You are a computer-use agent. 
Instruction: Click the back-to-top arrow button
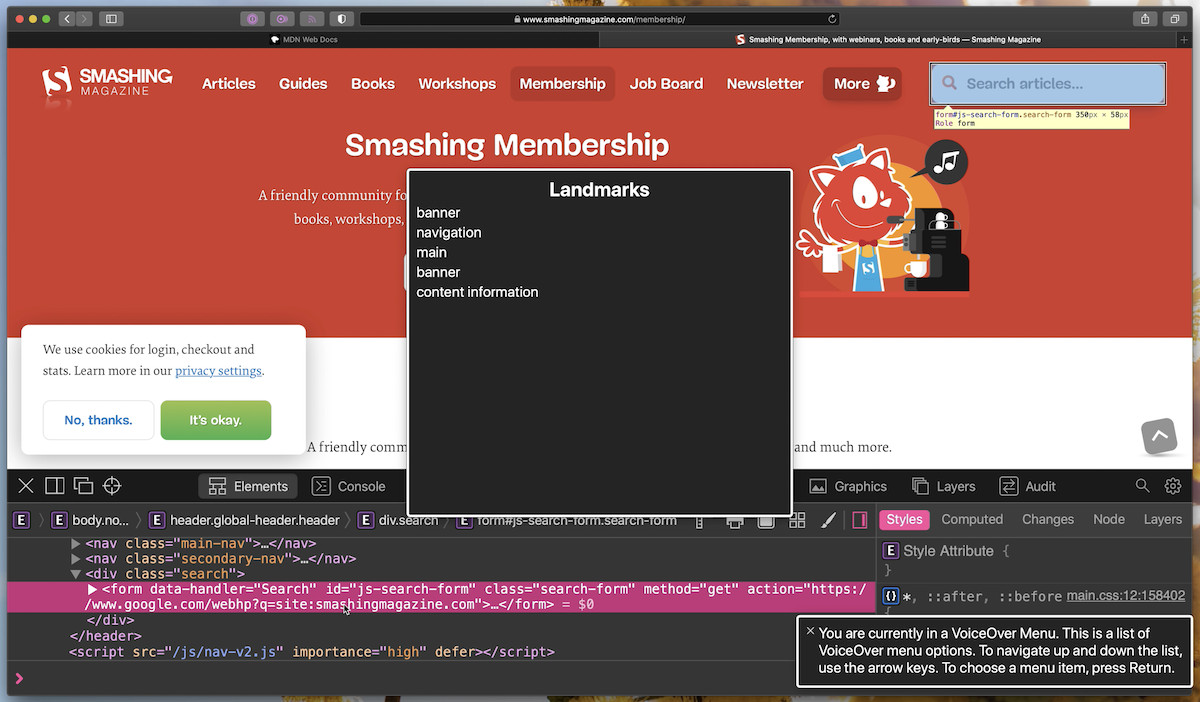tap(1159, 436)
